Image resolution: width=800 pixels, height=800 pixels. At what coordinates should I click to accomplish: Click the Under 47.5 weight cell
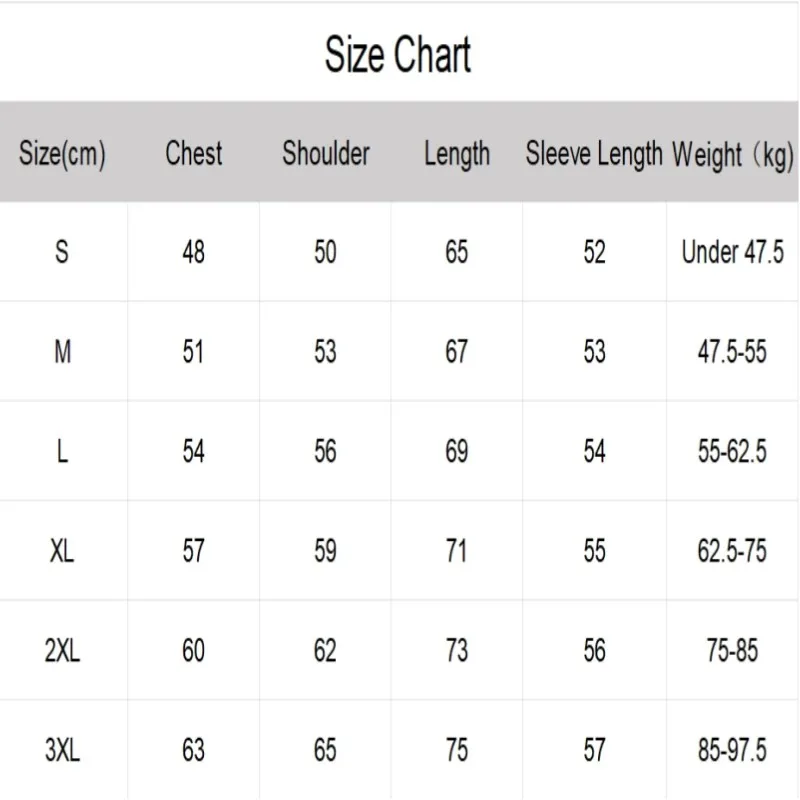pyautogui.click(x=733, y=252)
